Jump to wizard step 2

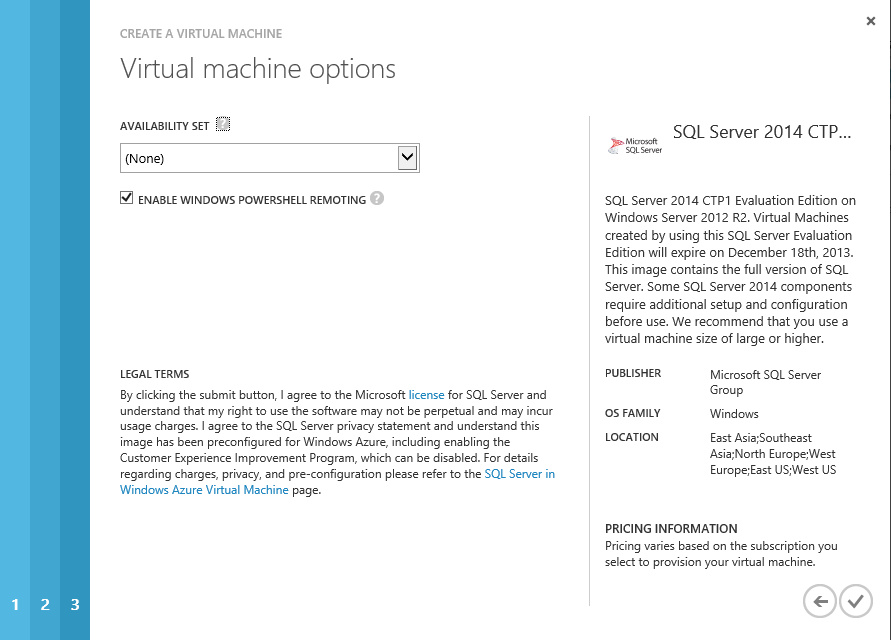(x=45, y=604)
